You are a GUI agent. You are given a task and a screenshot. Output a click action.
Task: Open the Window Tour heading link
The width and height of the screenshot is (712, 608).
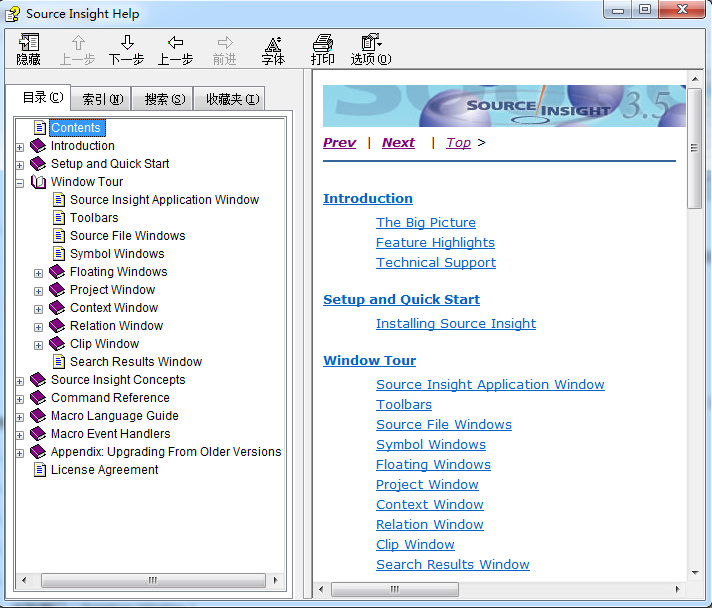point(369,361)
